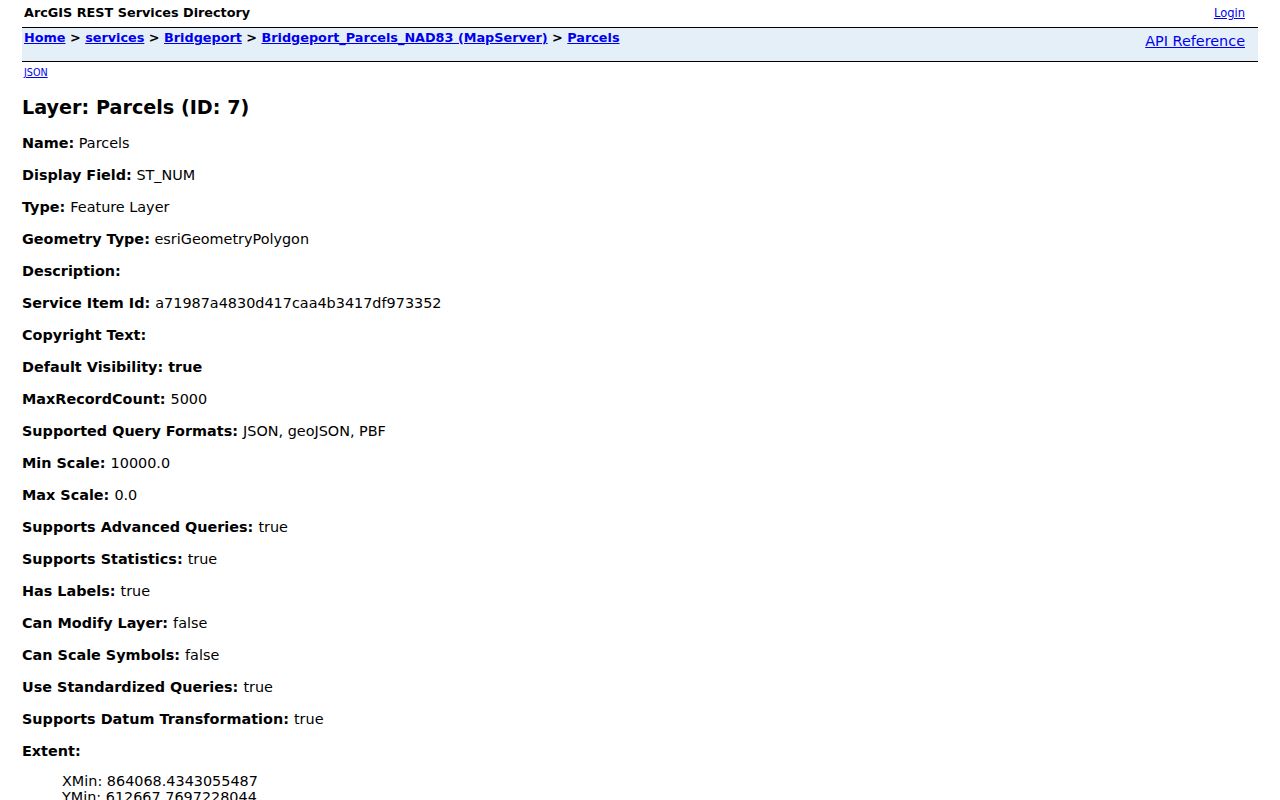Image resolution: width=1280 pixels, height=800 pixels.
Task: Click 'JSON, geoJSON, PBF' query formats text
Action: 314,431
